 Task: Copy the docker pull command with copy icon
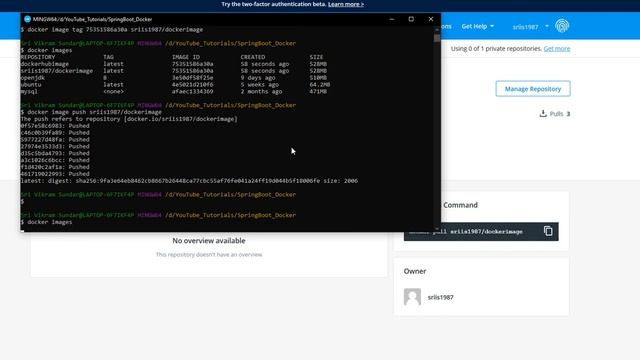(548, 231)
